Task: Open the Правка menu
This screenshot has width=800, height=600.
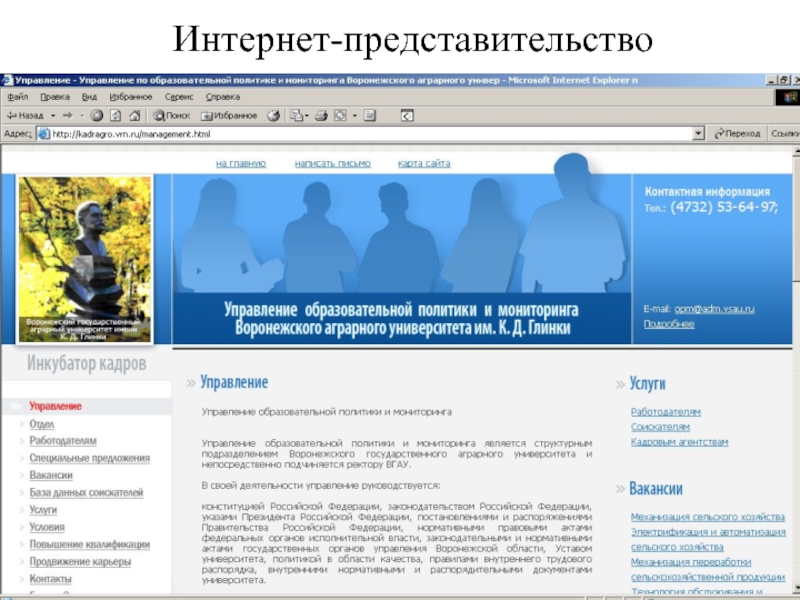Action: pos(55,97)
